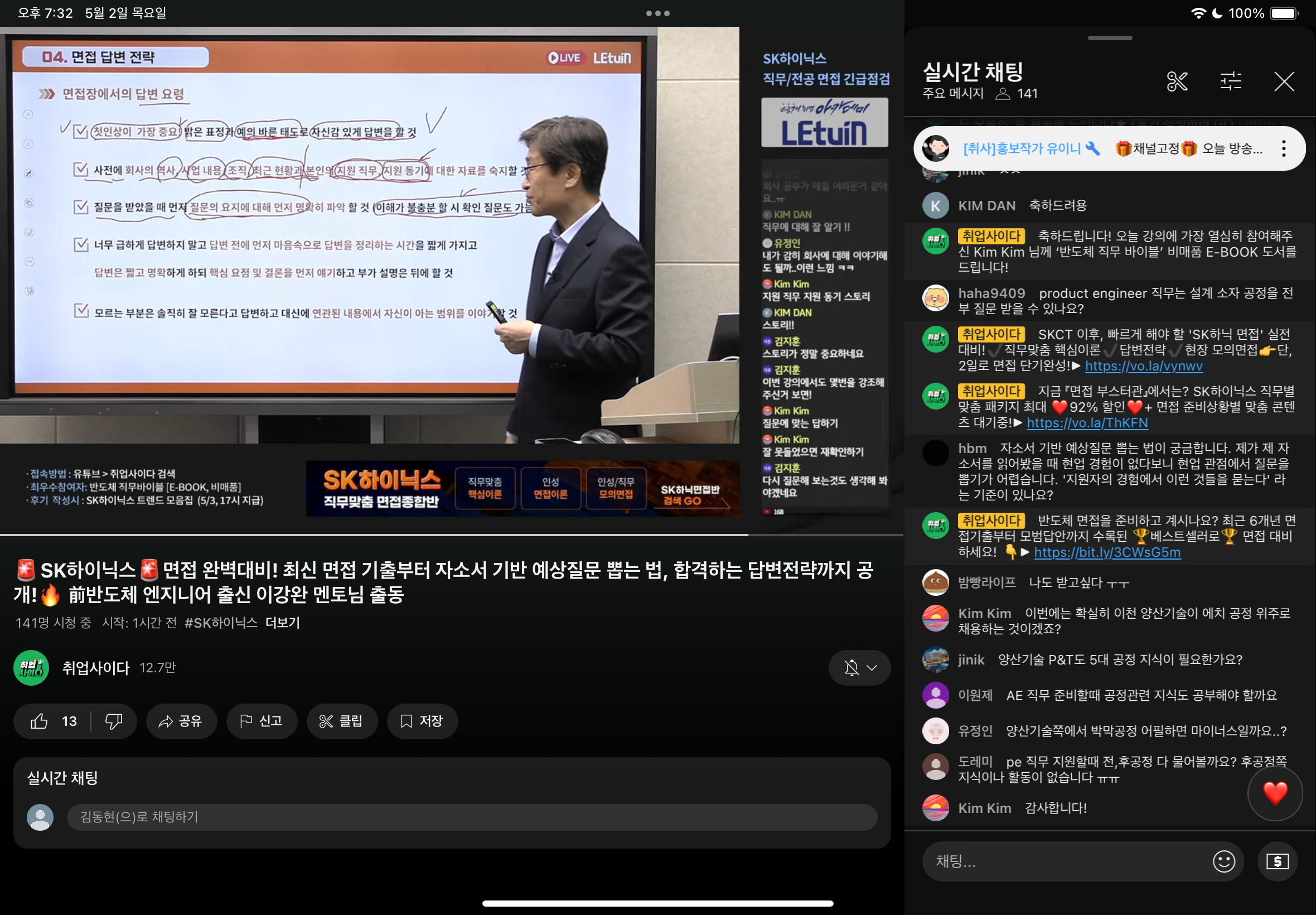Open 도레미 chat avatar

(x=936, y=767)
